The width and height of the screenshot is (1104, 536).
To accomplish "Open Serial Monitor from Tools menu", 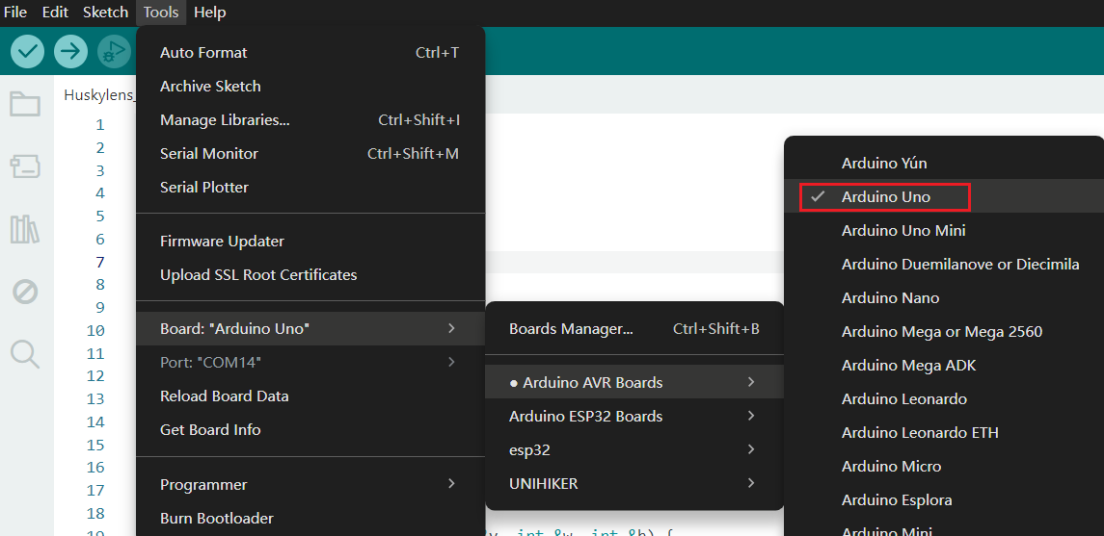I will point(209,154).
